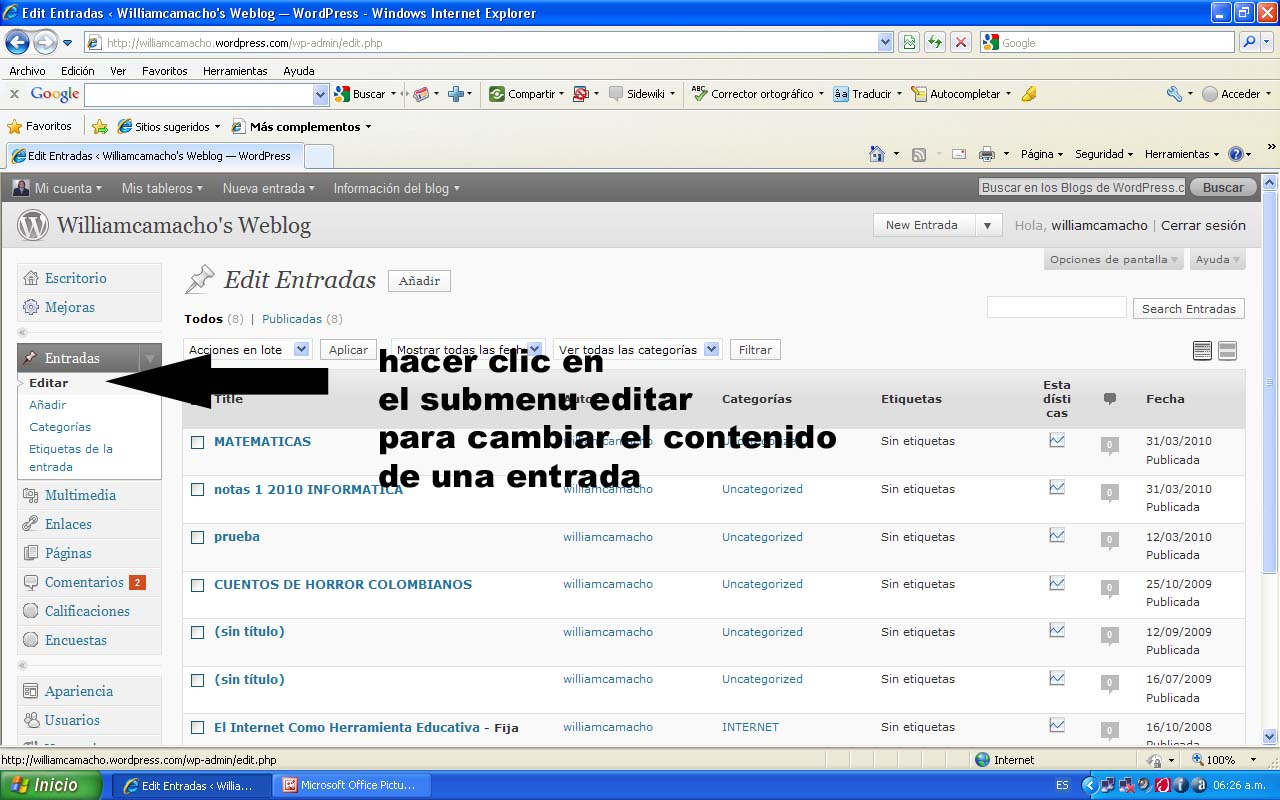Open the printer icon in the command bar
The width and height of the screenshot is (1280, 800).
pyautogui.click(x=986, y=154)
